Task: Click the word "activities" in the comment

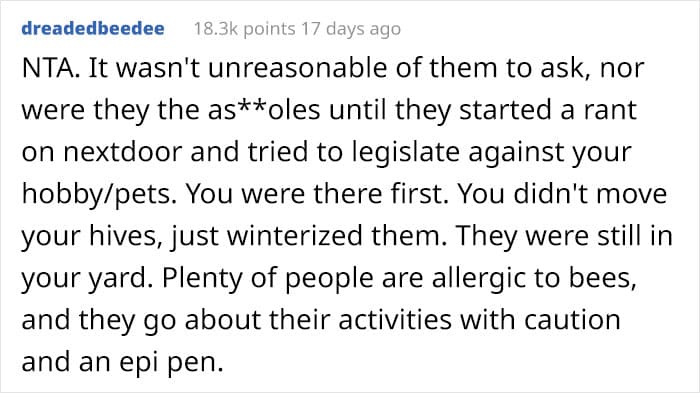Action: (395, 320)
